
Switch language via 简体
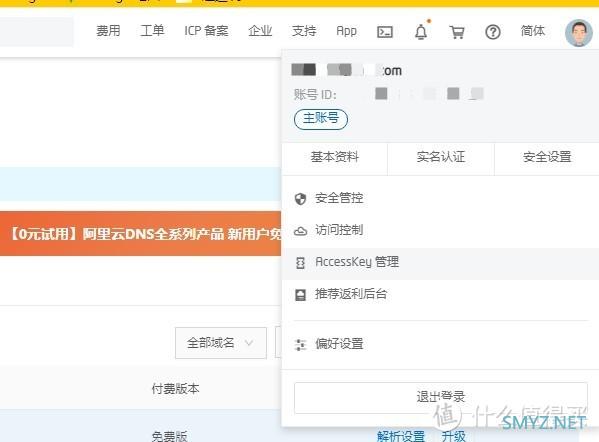pos(533,31)
